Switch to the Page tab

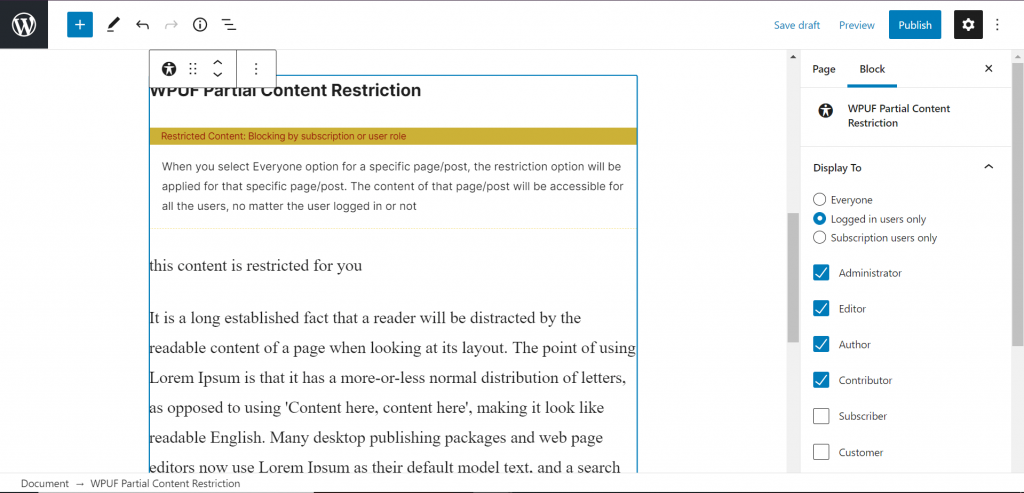(x=824, y=69)
